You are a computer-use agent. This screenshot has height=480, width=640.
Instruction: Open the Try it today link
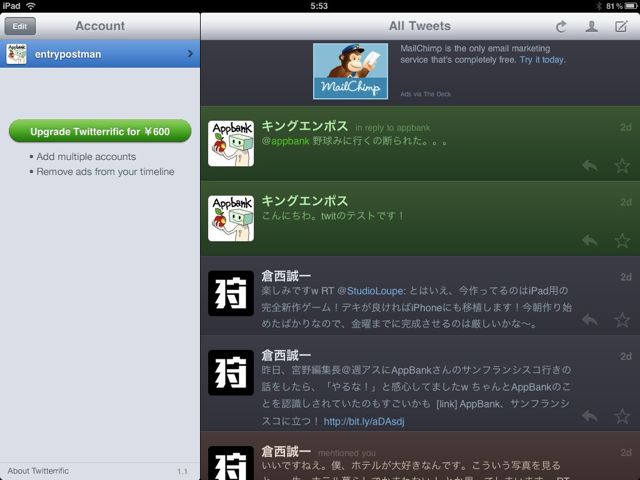(542, 60)
